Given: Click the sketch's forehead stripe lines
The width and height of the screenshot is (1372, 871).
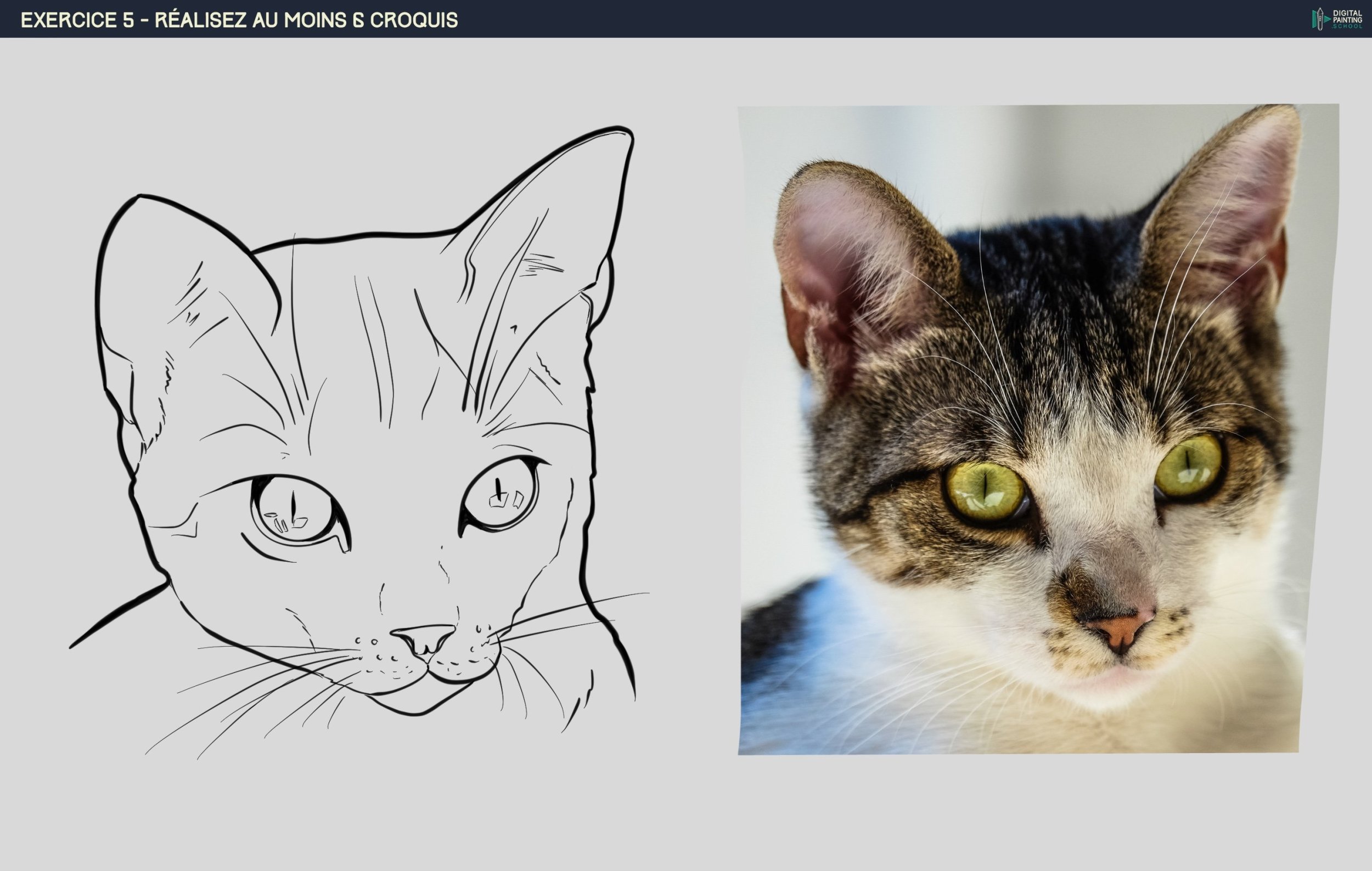Looking at the screenshot, I should [379, 342].
